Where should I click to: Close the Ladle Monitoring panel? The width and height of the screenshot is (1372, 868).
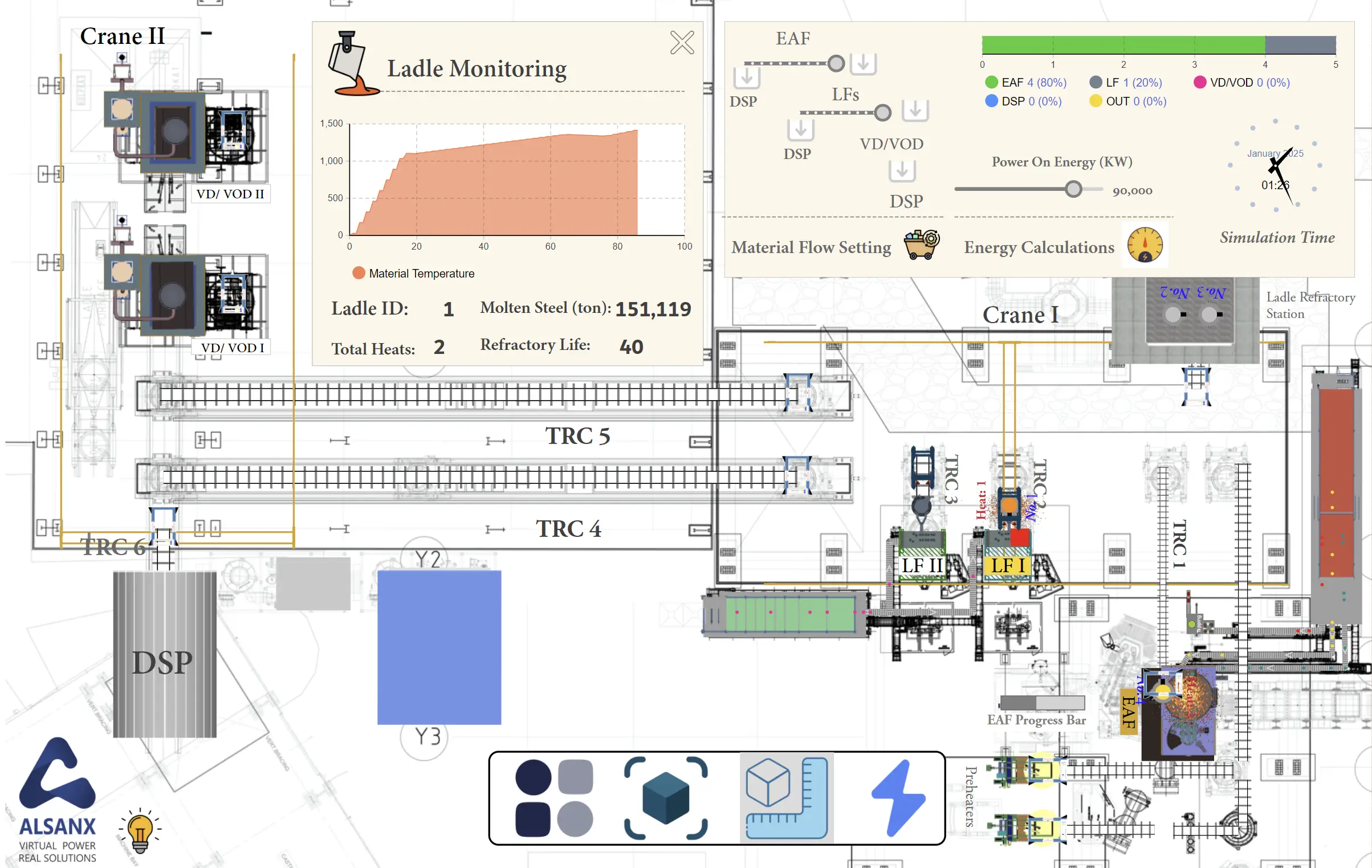[682, 43]
